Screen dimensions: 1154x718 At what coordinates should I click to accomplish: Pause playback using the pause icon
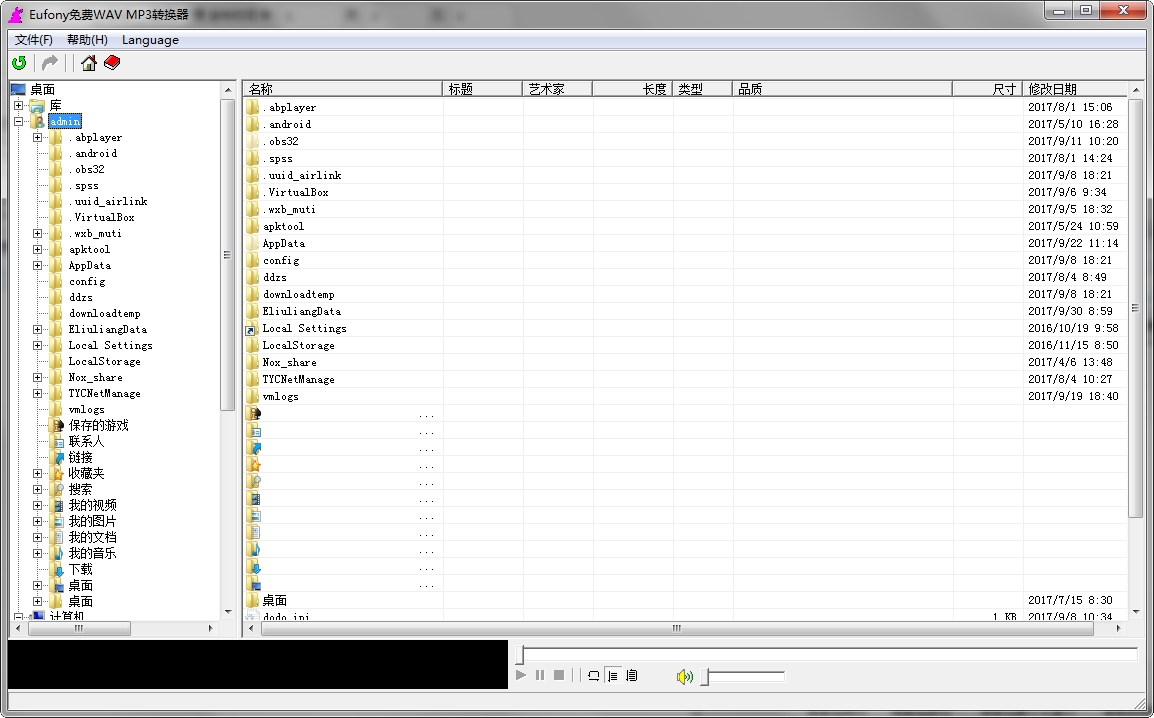540,675
